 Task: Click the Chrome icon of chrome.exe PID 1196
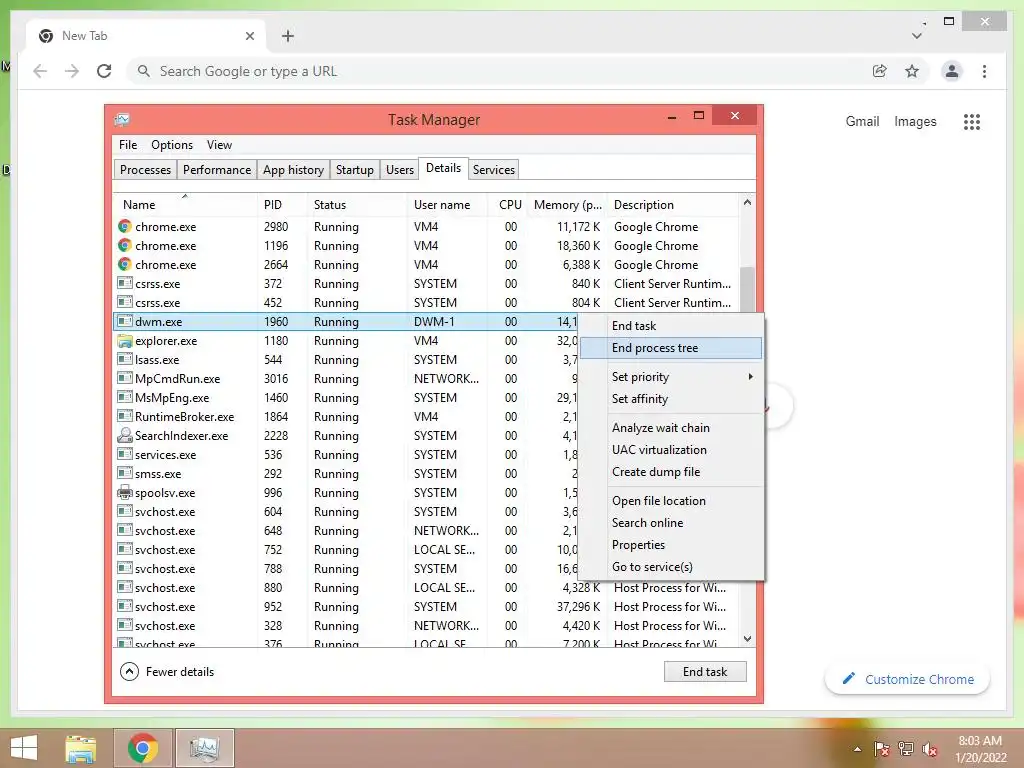click(x=125, y=246)
